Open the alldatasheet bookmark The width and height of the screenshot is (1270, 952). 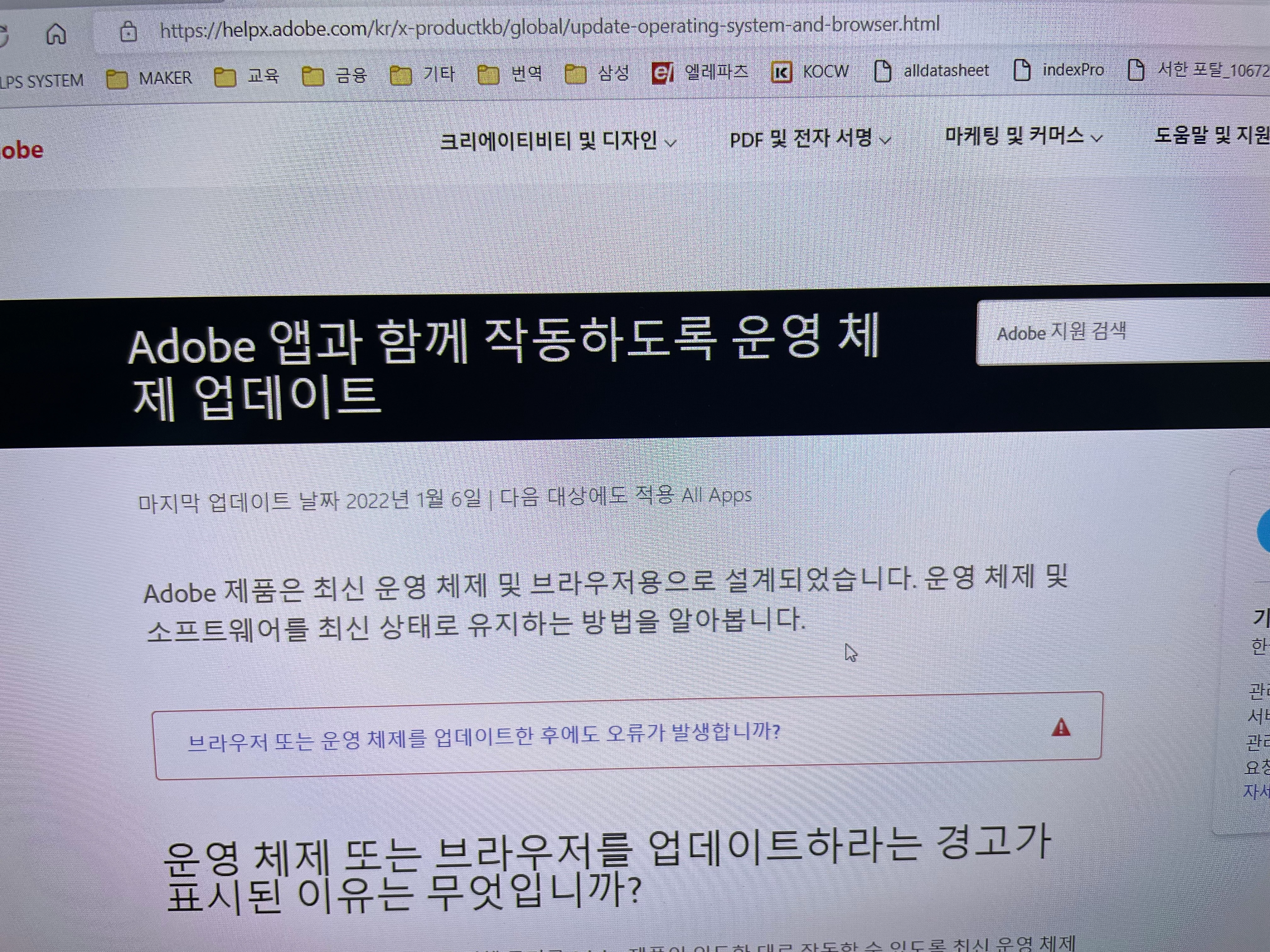click(x=932, y=71)
